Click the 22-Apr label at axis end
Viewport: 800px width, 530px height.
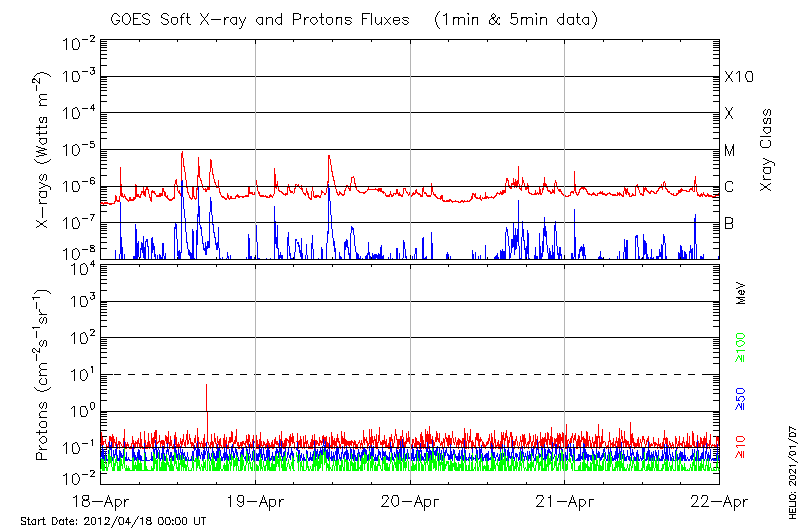(x=718, y=503)
